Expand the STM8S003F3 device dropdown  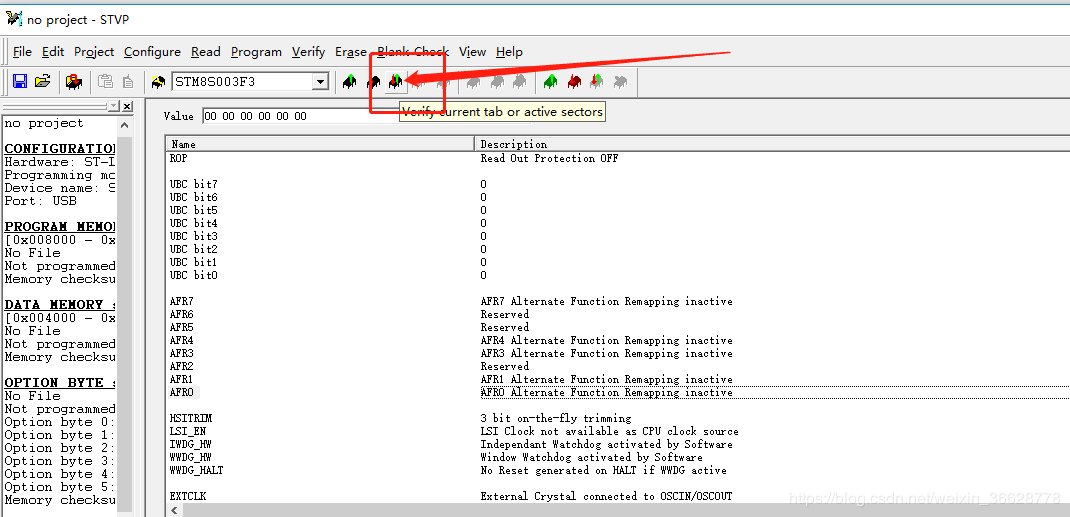click(x=320, y=82)
